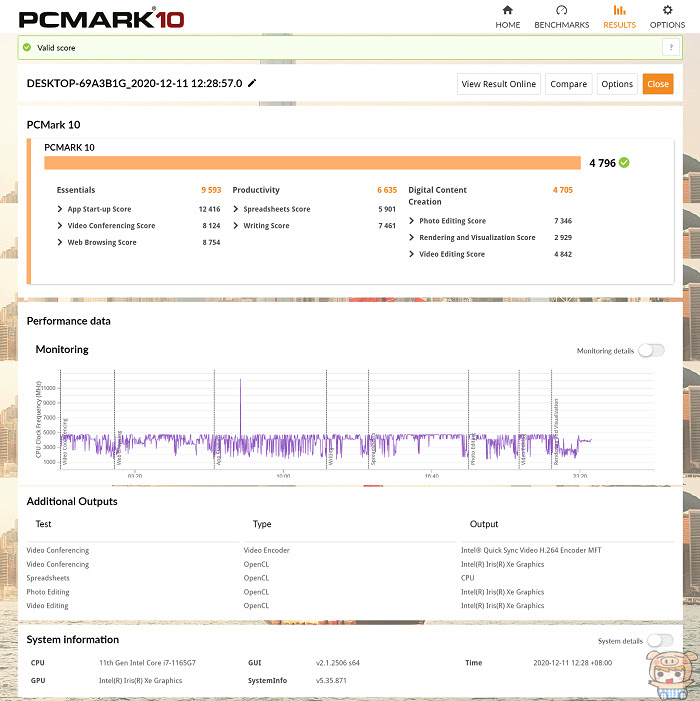The height and width of the screenshot is (701, 700).
Task: Expand App Start-up Score
Action: point(60,209)
